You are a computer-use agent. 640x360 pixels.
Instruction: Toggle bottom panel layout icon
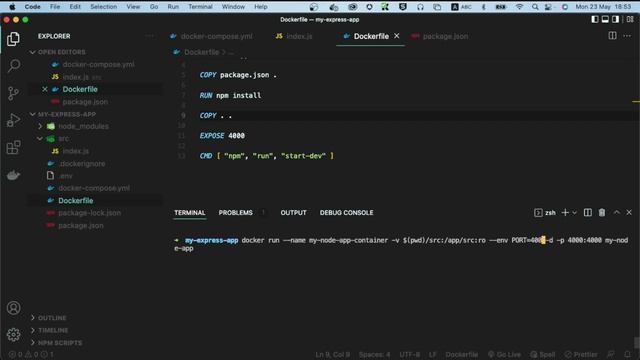click(x=605, y=19)
